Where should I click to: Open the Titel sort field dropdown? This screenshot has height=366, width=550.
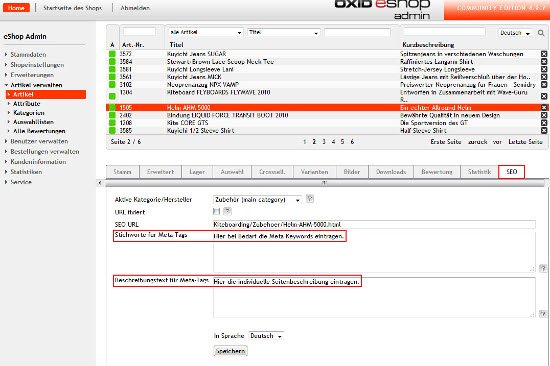point(284,32)
